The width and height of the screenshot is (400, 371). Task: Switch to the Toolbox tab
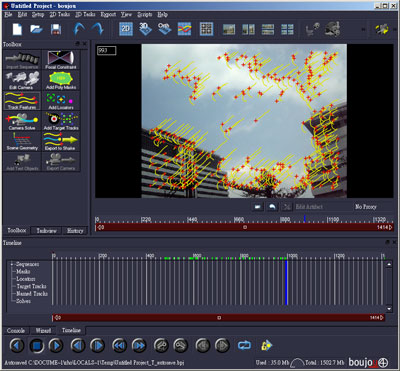[17, 230]
